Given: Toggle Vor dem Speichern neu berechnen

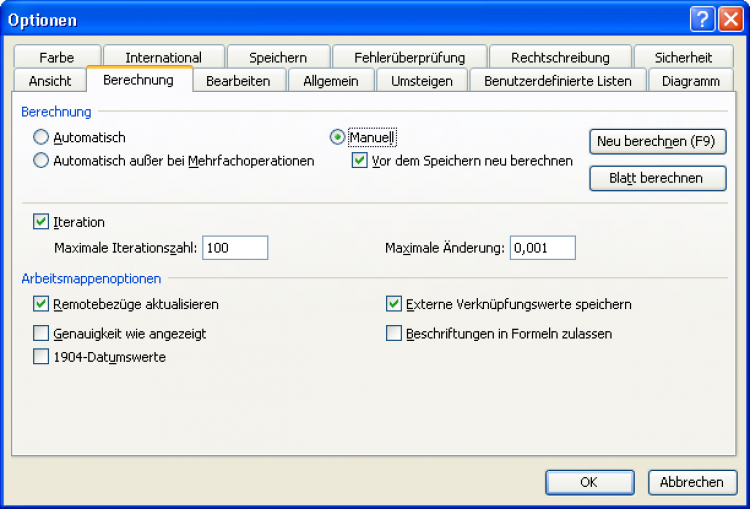Looking at the screenshot, I should (360, 160).
